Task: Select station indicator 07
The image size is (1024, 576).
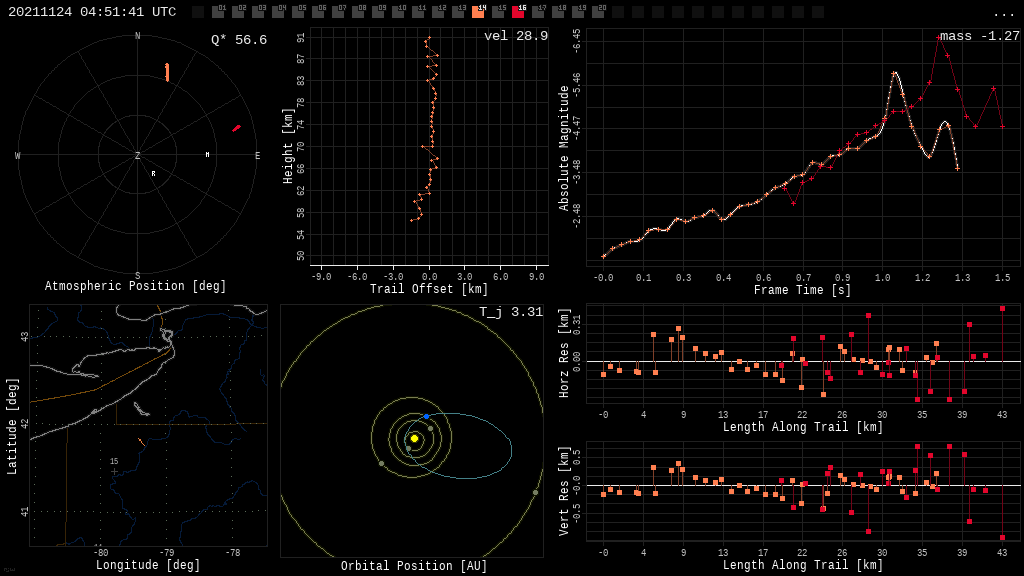Action: click(x=338, y=11)
